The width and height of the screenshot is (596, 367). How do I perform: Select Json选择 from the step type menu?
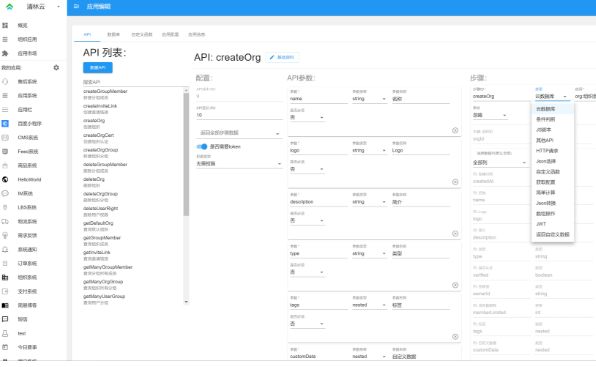tap(553, 161)
